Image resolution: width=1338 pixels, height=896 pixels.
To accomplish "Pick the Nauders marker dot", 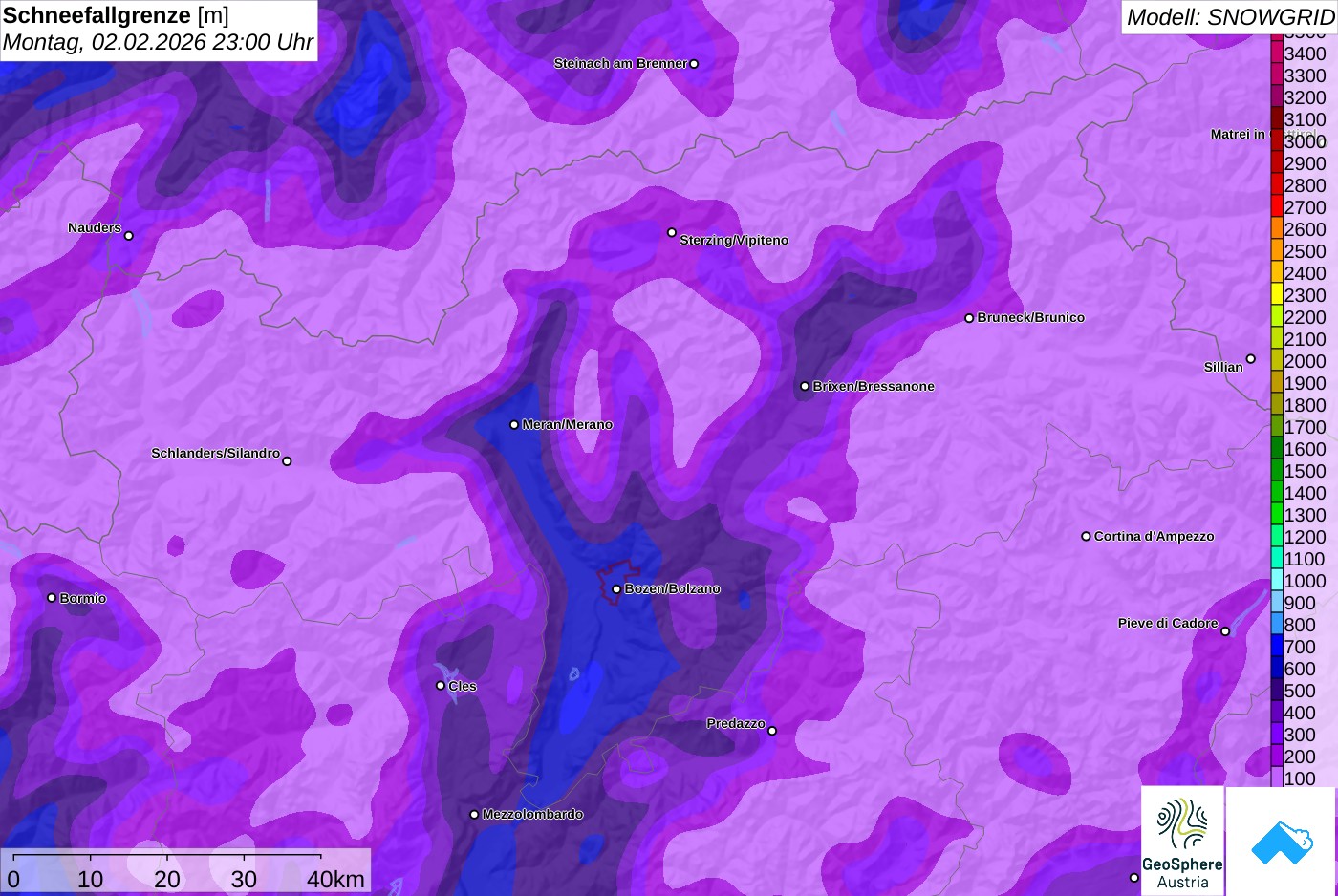I will (129, 236).
